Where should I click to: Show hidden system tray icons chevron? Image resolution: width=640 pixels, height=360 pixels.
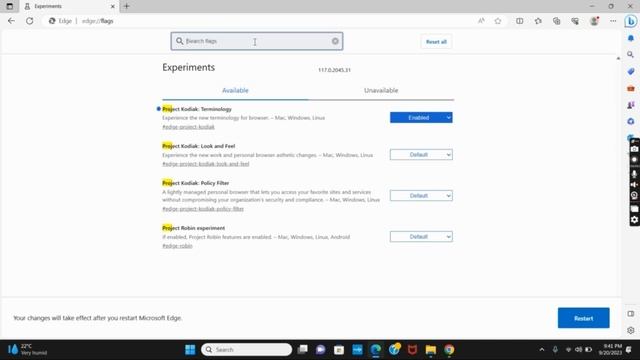pos(542,350)
